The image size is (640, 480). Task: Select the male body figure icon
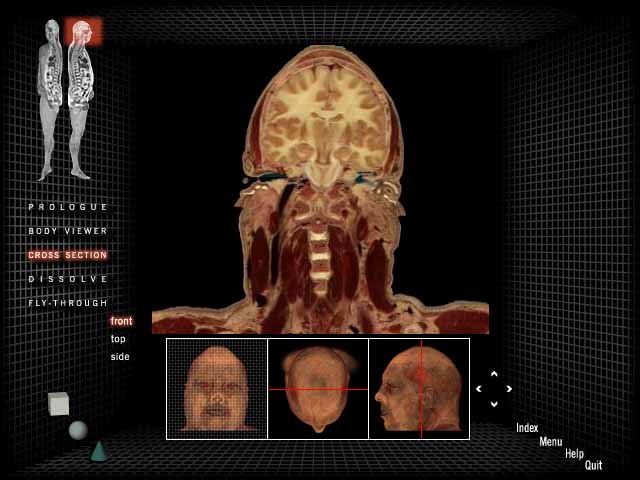coord(50,100)
